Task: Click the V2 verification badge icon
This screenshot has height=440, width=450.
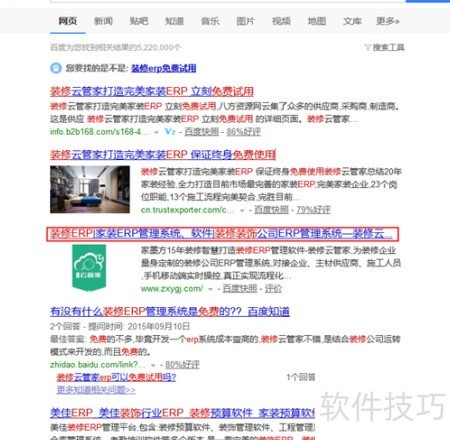Action: (170, 132)
